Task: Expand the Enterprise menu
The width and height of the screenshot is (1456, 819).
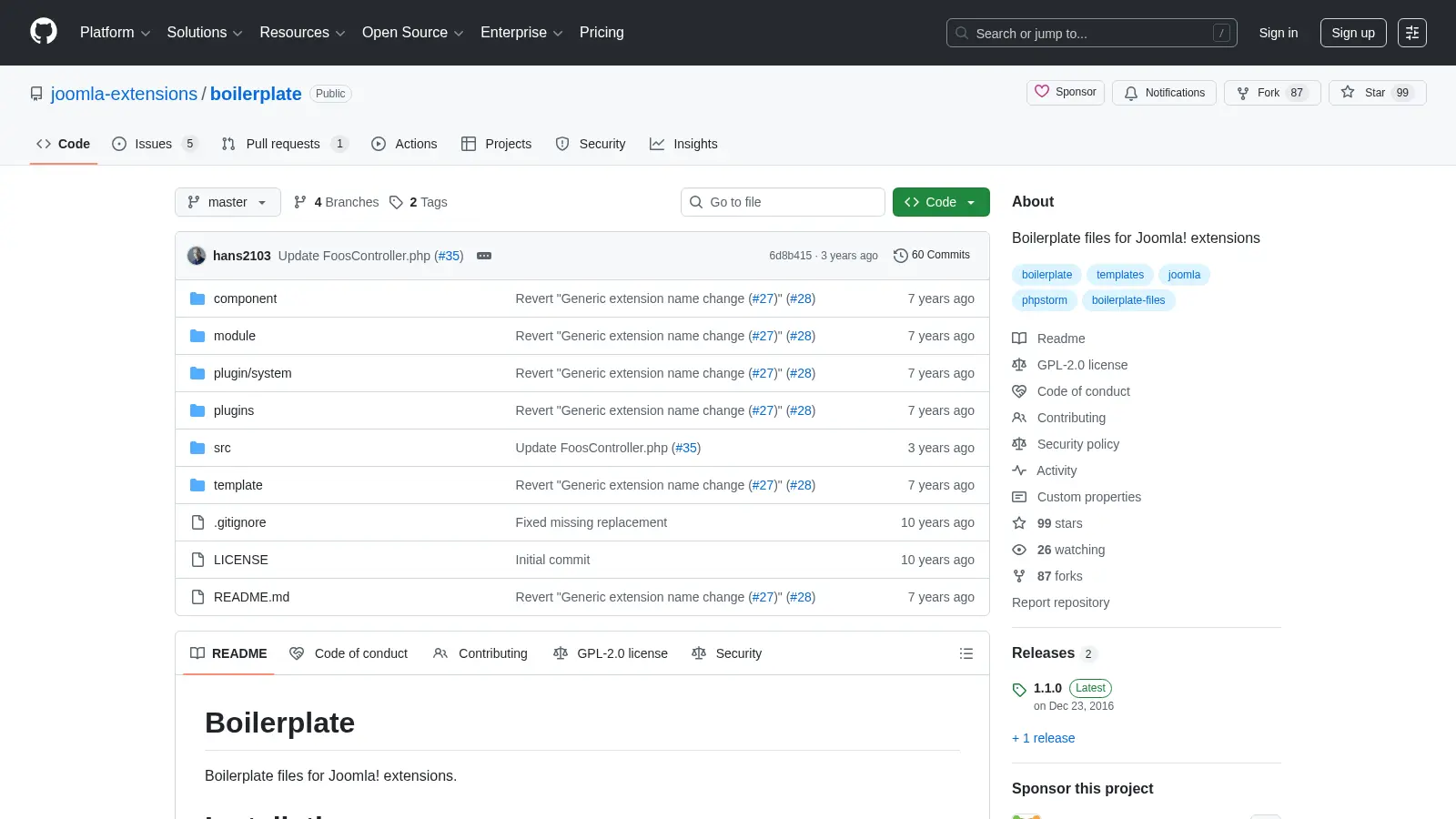Action: pos(521,33)
